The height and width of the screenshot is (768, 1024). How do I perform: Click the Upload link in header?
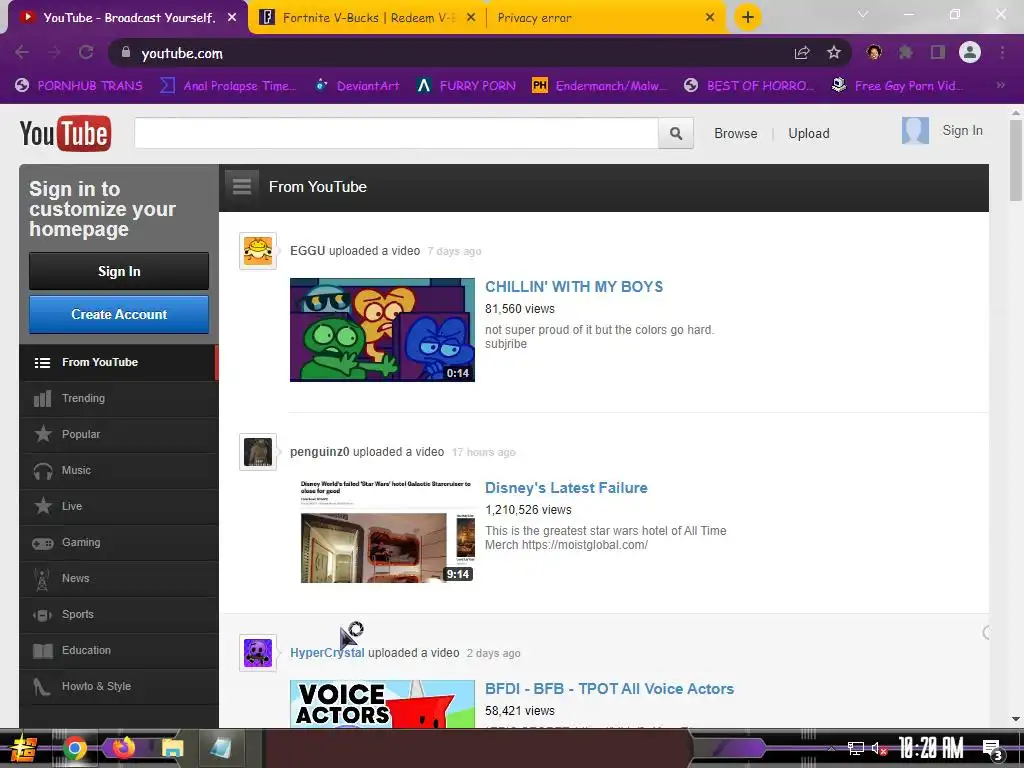[808, 133]
